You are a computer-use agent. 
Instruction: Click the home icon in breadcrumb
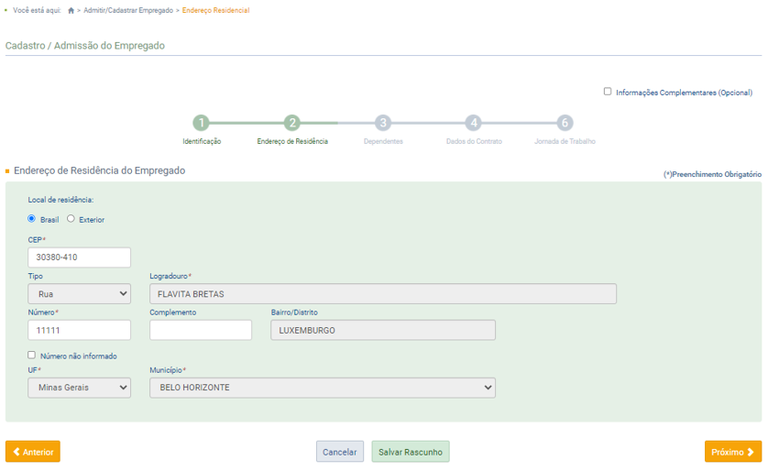[71, 10]
